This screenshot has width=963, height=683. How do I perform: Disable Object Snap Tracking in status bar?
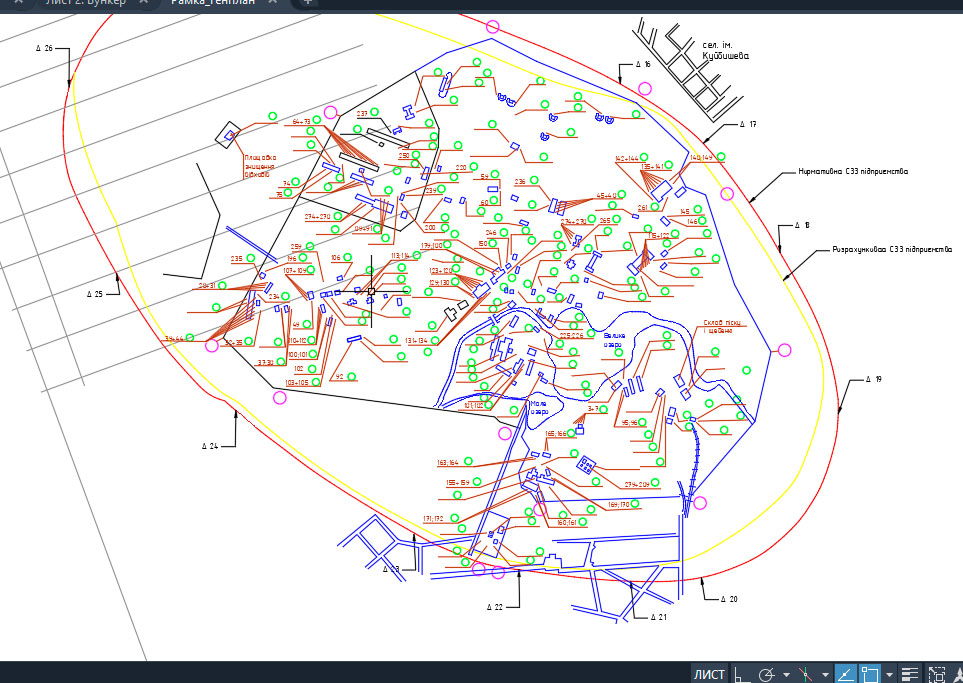point(844,674)
